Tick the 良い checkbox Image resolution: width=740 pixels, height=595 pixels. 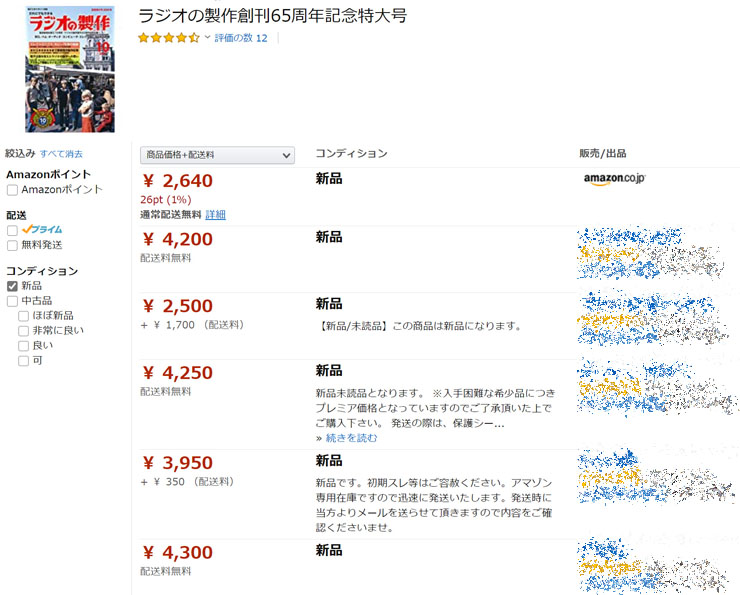[x=23, y=346]
